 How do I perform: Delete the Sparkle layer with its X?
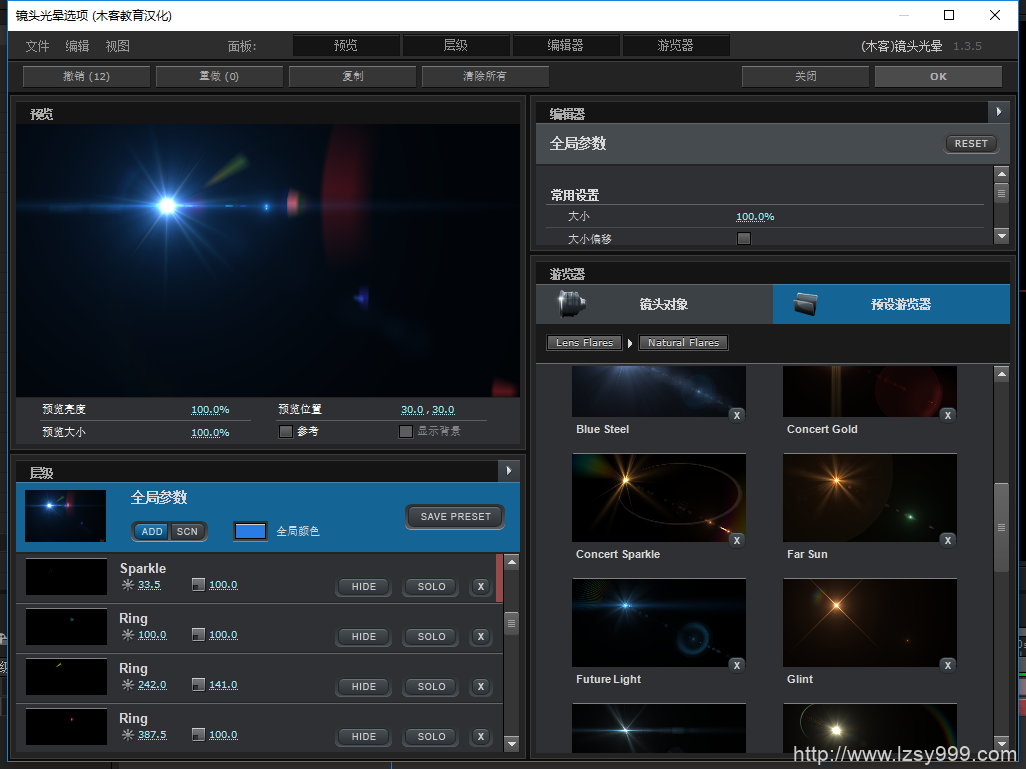[481, 587]
